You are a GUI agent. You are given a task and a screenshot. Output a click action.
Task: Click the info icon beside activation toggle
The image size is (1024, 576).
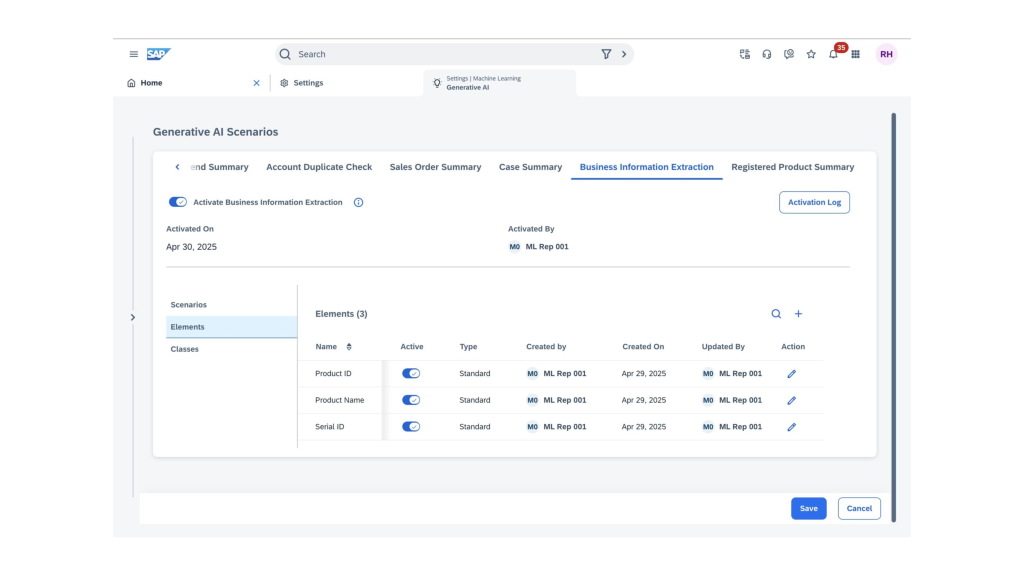point(358,202)
